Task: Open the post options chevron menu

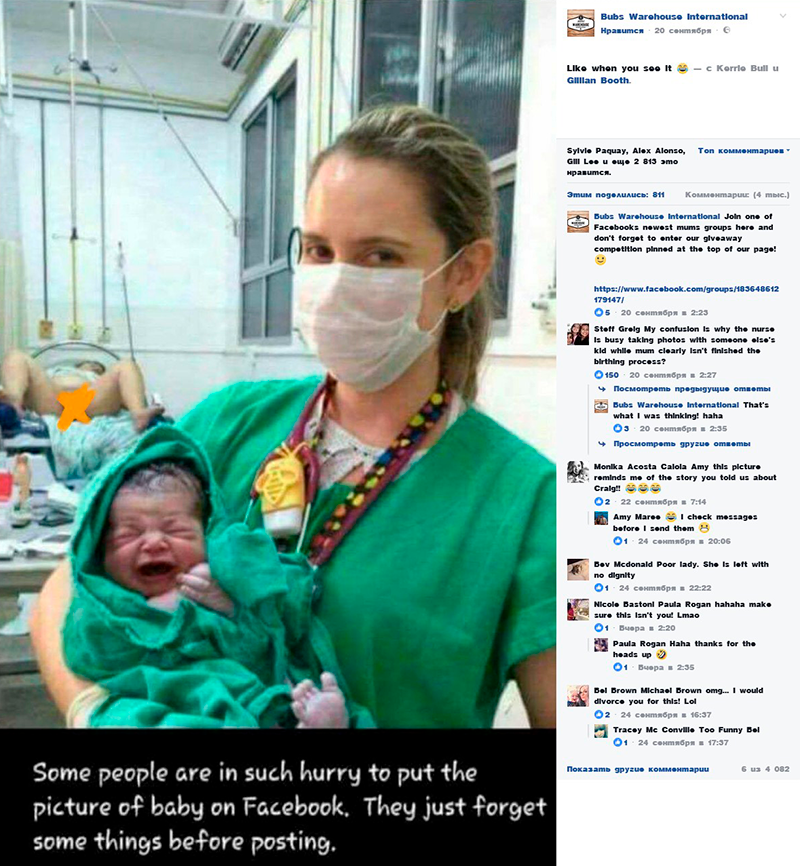Action: tap(783, 16)
